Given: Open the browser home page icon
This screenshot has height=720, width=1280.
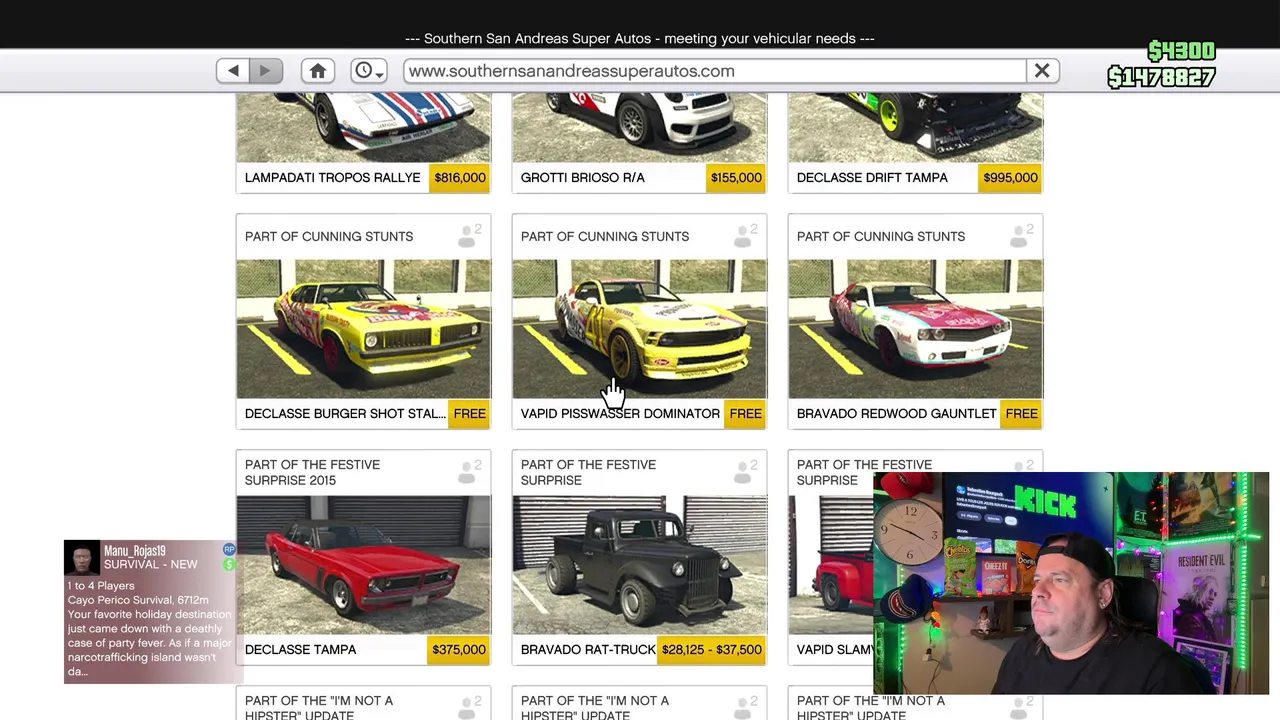Looking at the screenshot, I should (x=318, y=71).
